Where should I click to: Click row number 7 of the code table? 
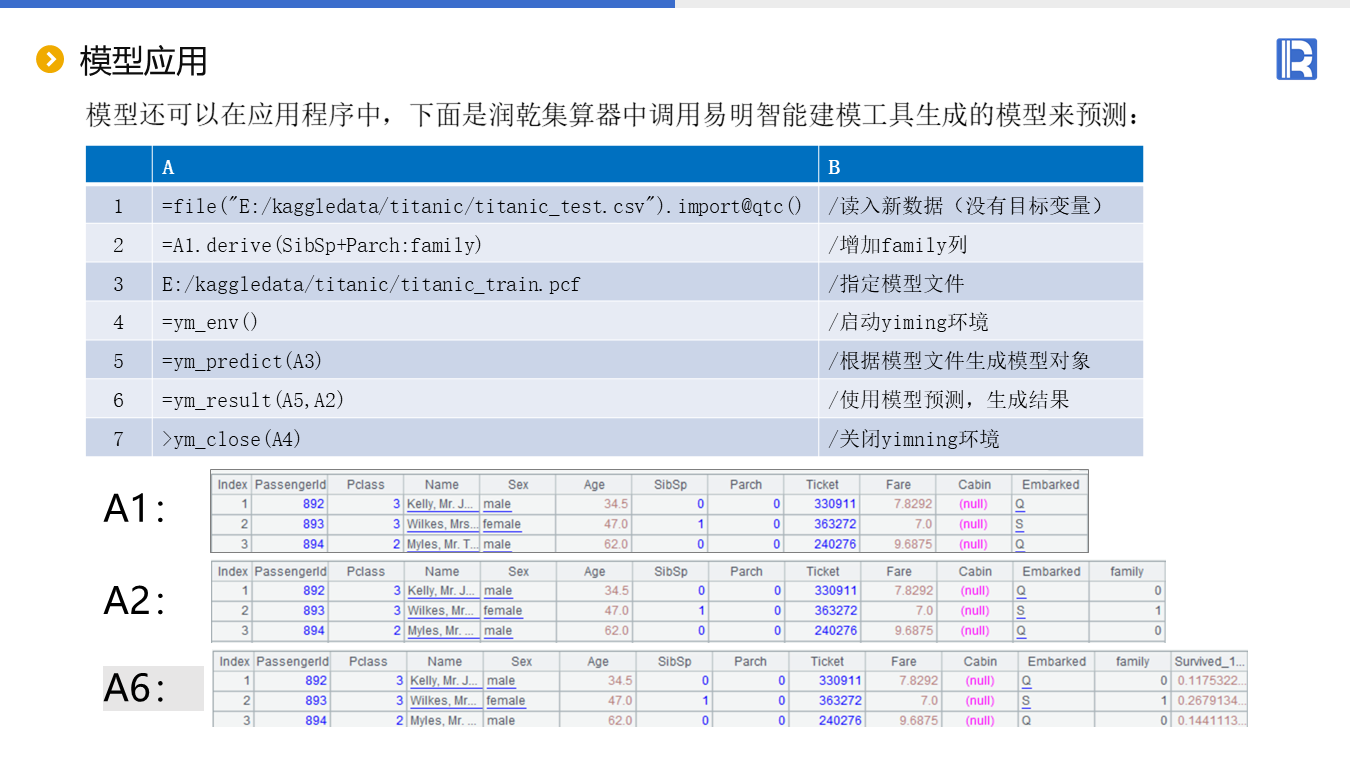[118, 439]
